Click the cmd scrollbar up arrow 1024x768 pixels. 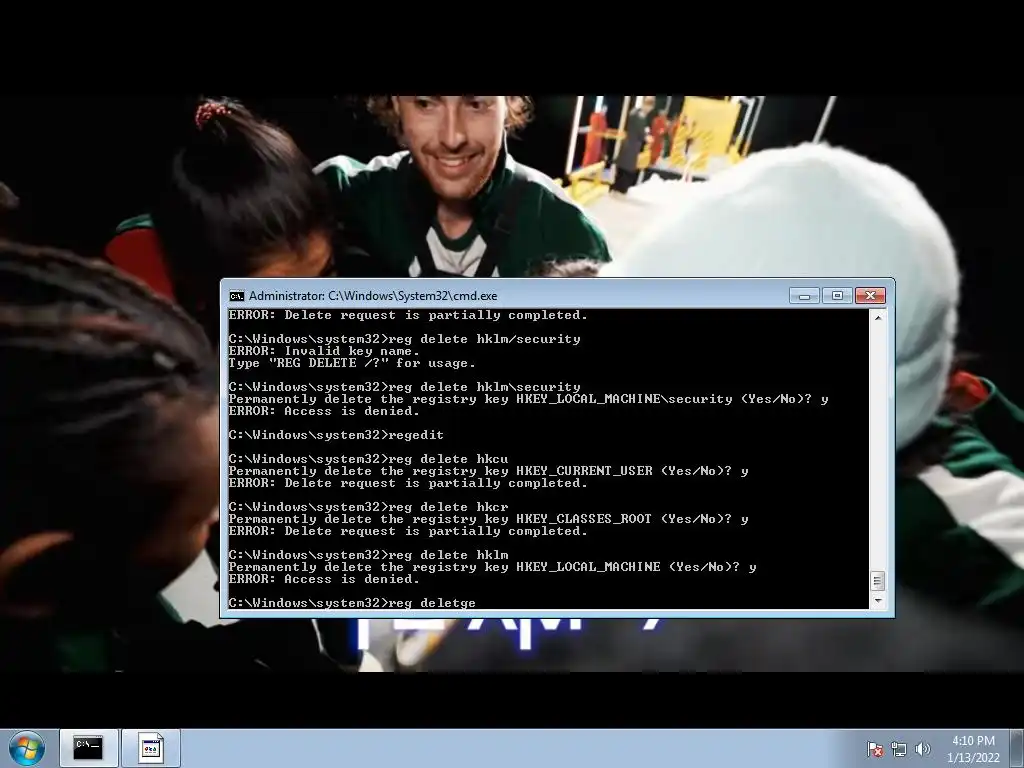coord(878,317)
